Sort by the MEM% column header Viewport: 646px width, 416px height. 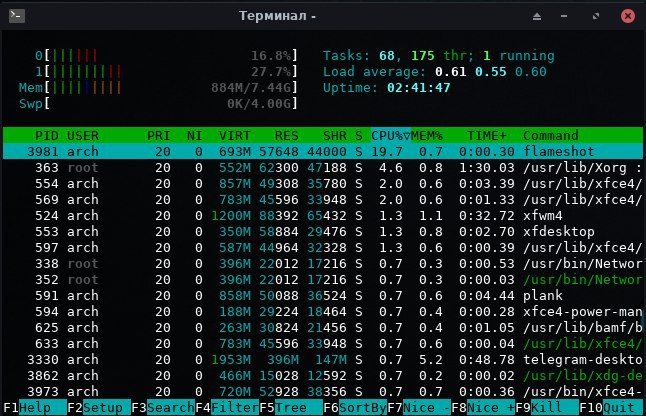[x=427, y=136]
